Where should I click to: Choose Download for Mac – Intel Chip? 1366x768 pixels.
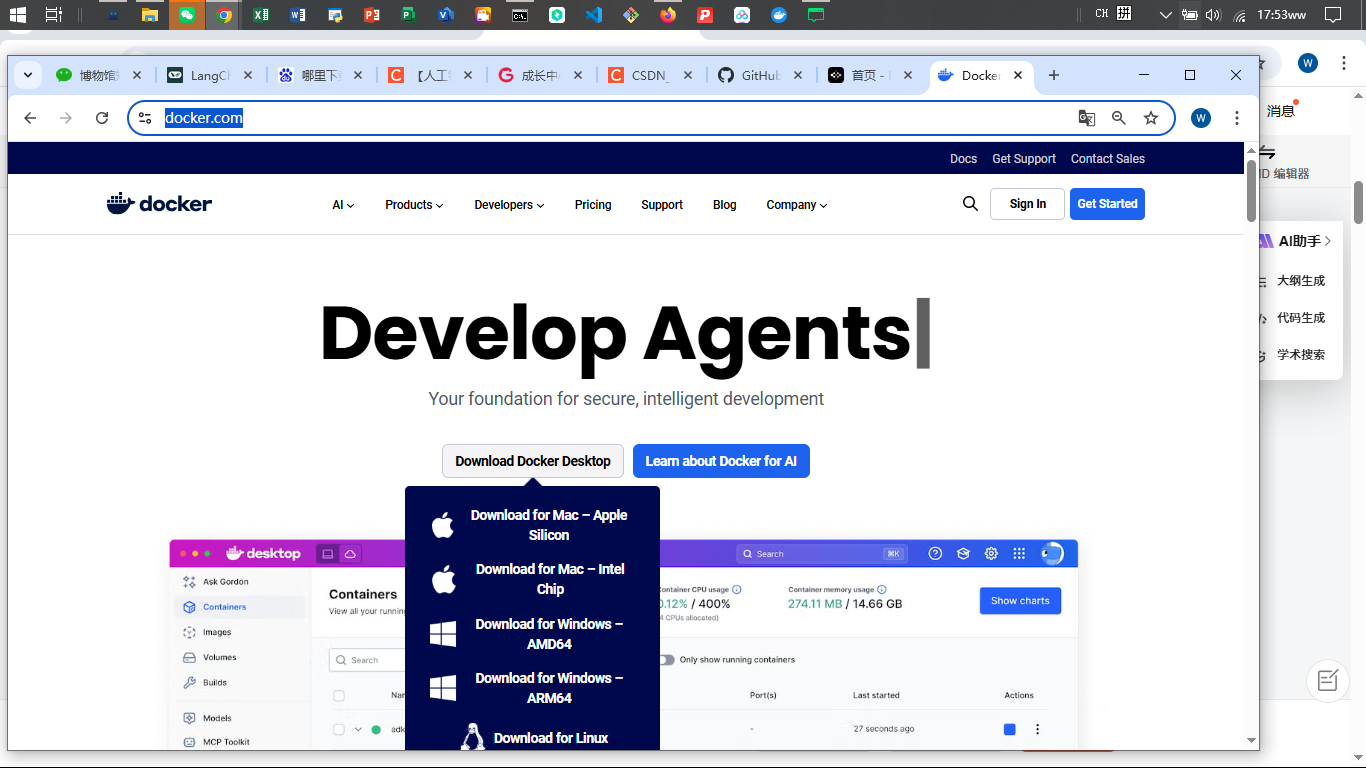click(x=532, y=579)
